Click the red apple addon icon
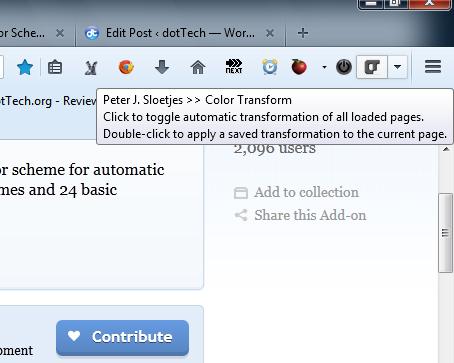Viewport: 454px width, 363px height. [299, 67]
